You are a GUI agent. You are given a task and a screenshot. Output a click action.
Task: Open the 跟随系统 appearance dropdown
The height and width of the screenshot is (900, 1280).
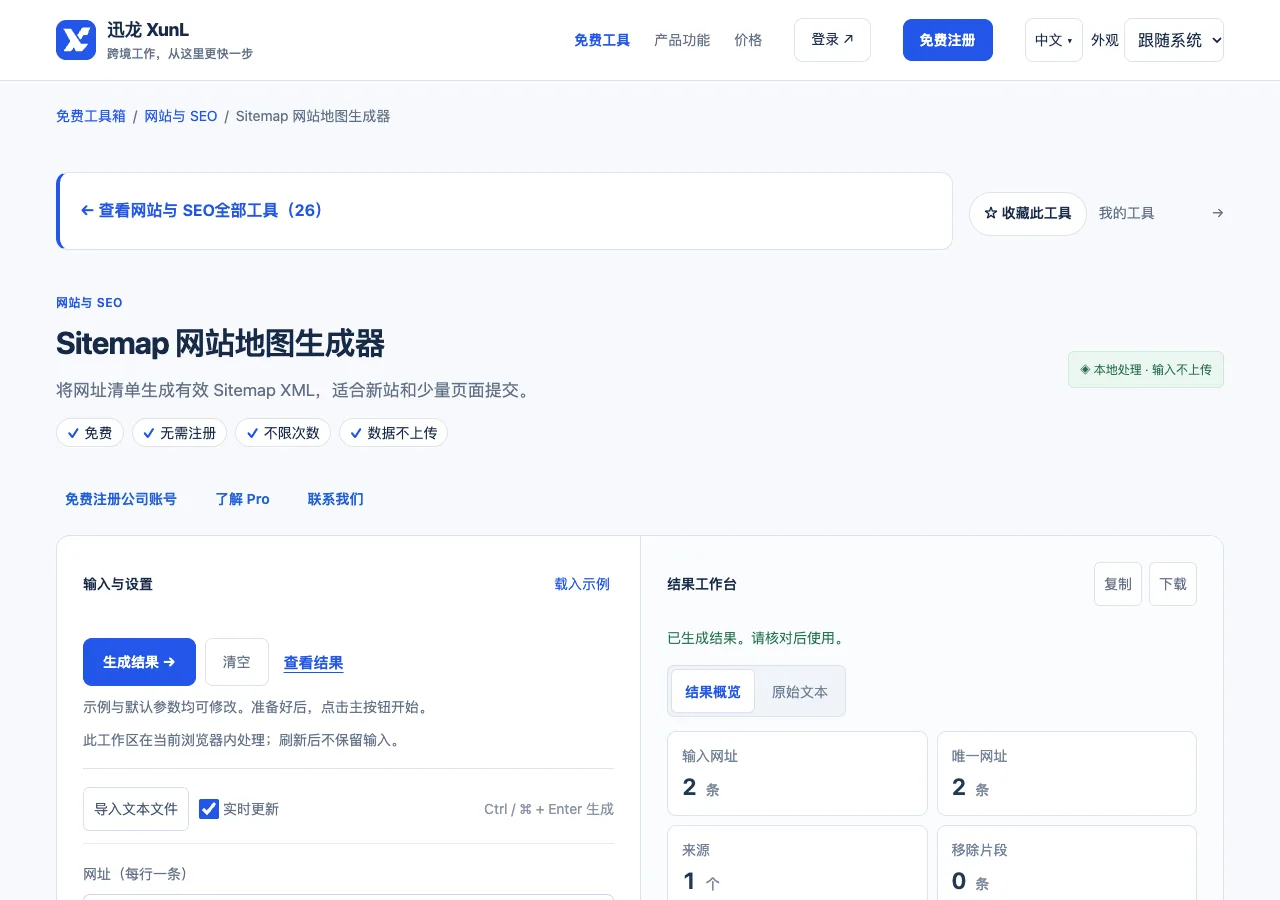tap(1174, 40)
